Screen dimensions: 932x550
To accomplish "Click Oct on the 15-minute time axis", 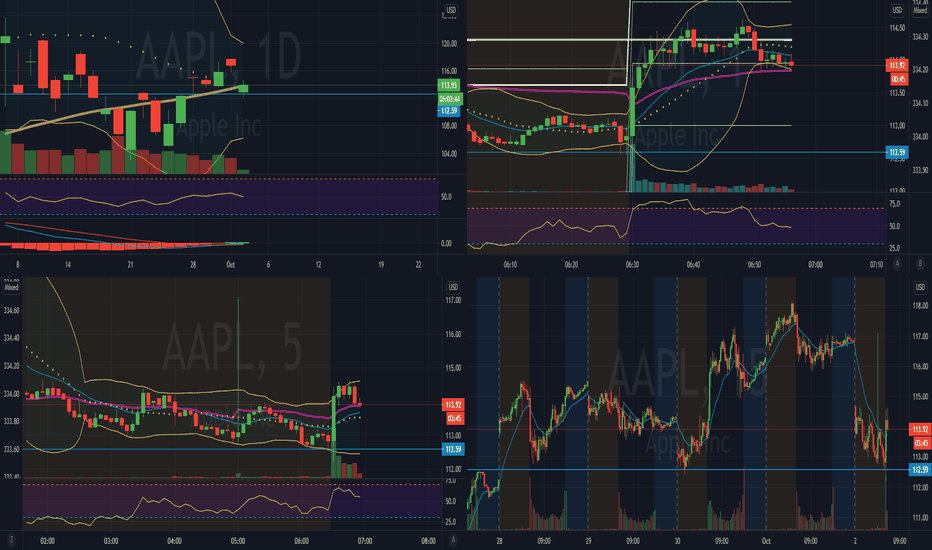I will [x=766, y=541].
